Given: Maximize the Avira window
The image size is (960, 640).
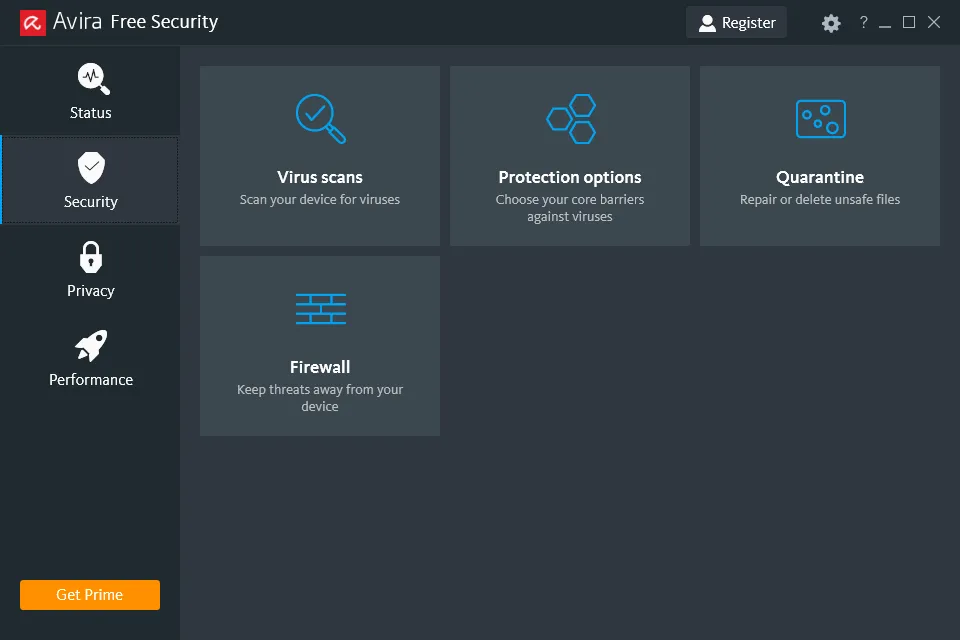Looking at the screenshot, I should pos(909,22).
